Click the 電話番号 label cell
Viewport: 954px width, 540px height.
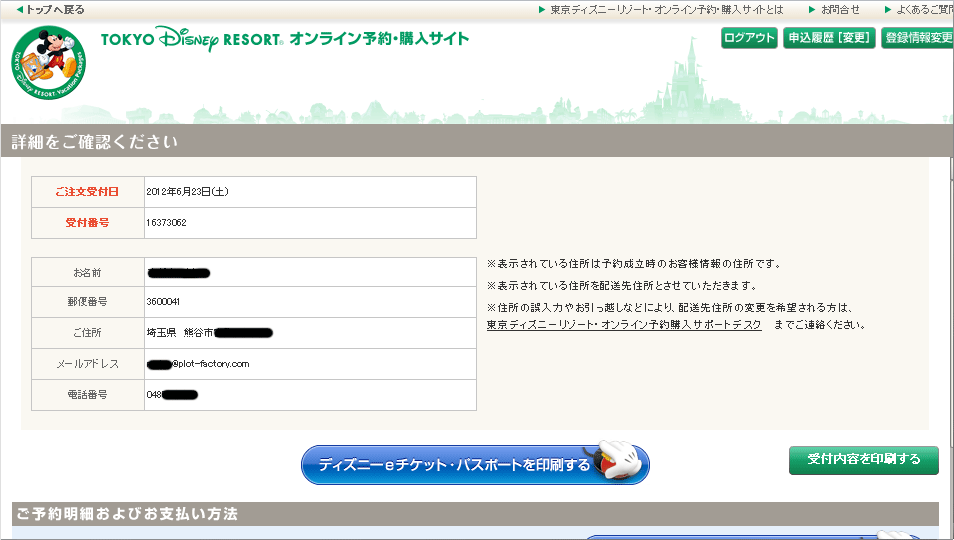(88, 395)
